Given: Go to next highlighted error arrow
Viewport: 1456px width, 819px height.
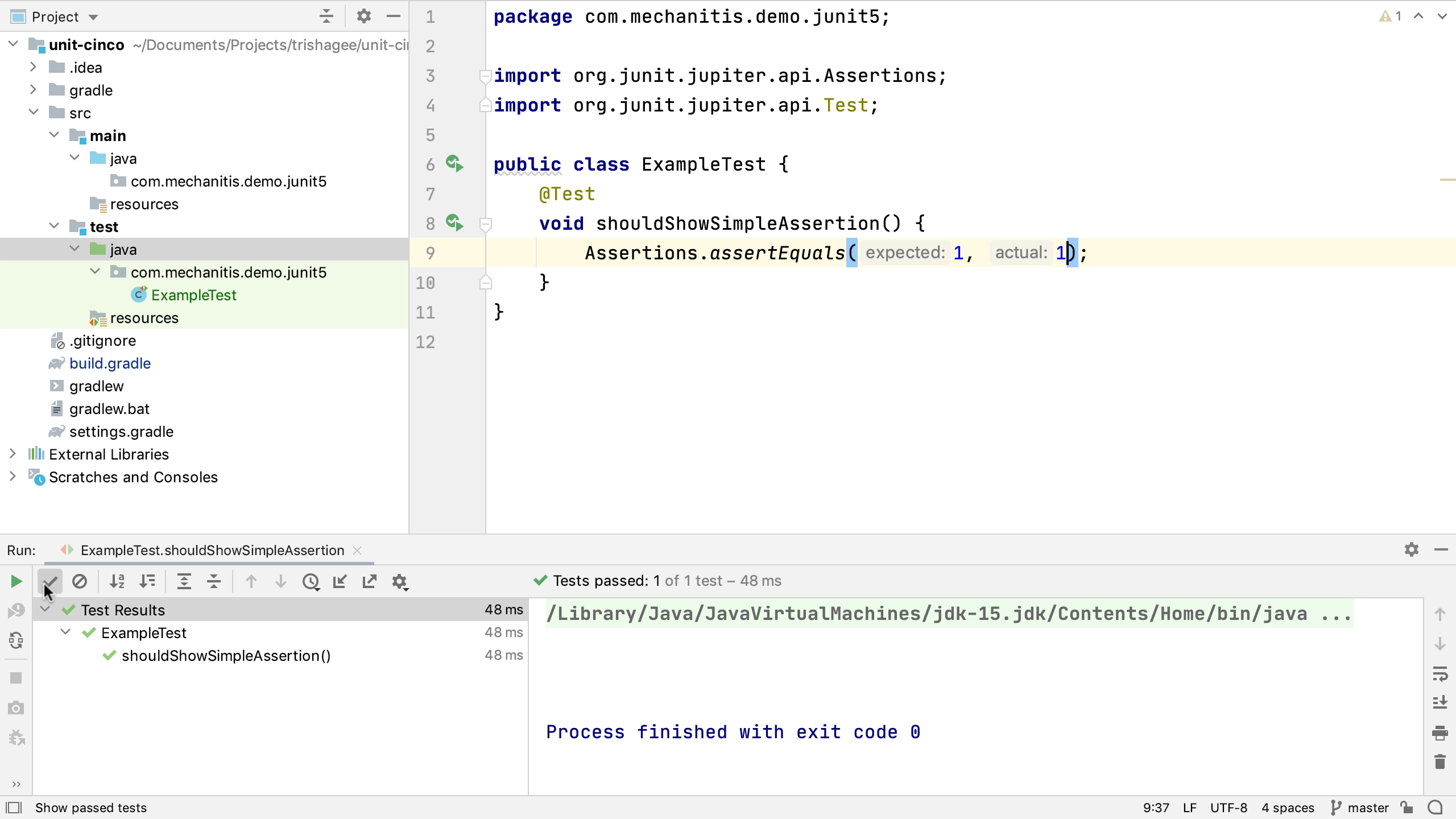Looking at the screenshot, I should coord(1442,16).
